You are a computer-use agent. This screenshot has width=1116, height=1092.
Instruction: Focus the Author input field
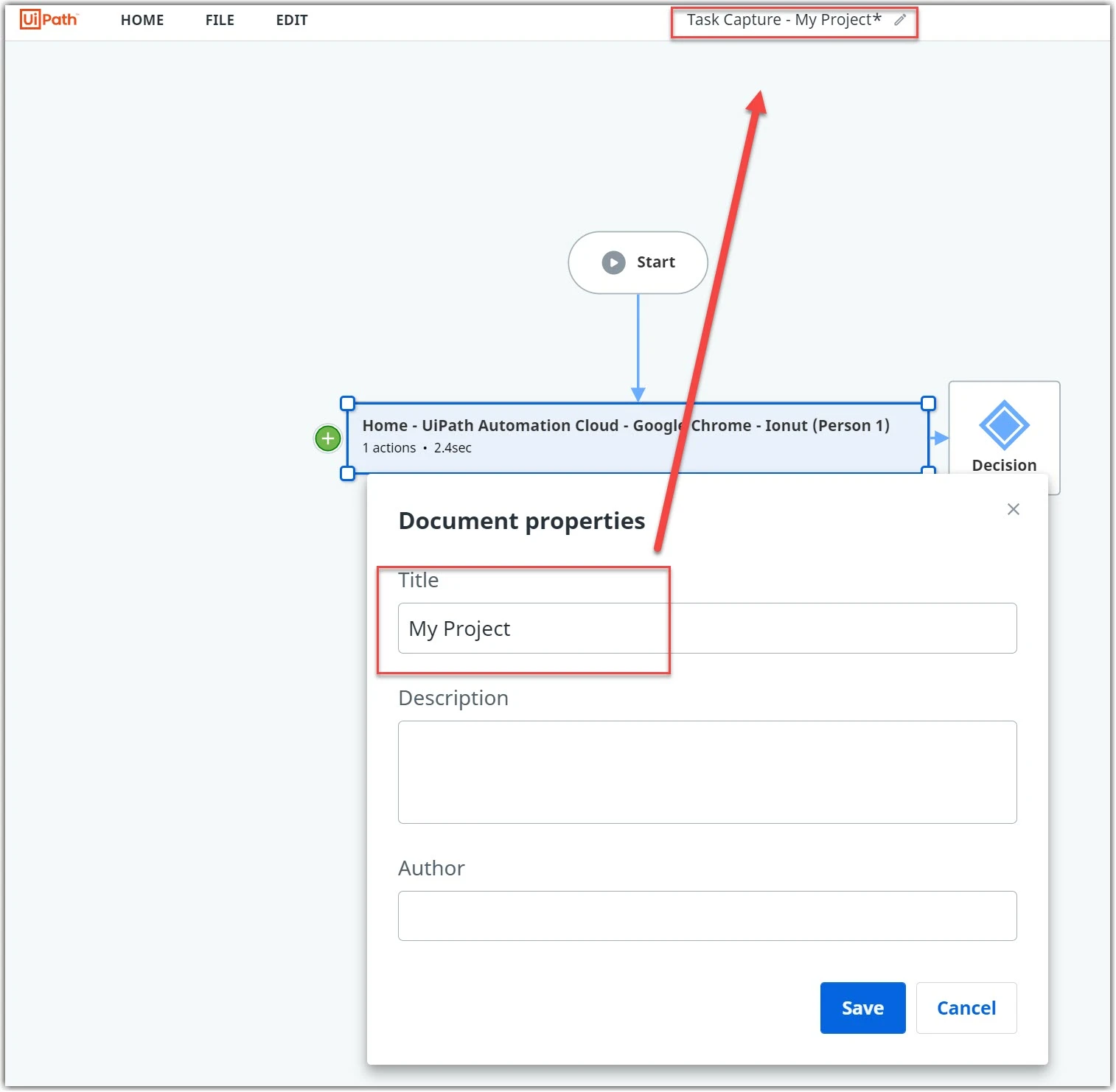coord(707,915)
